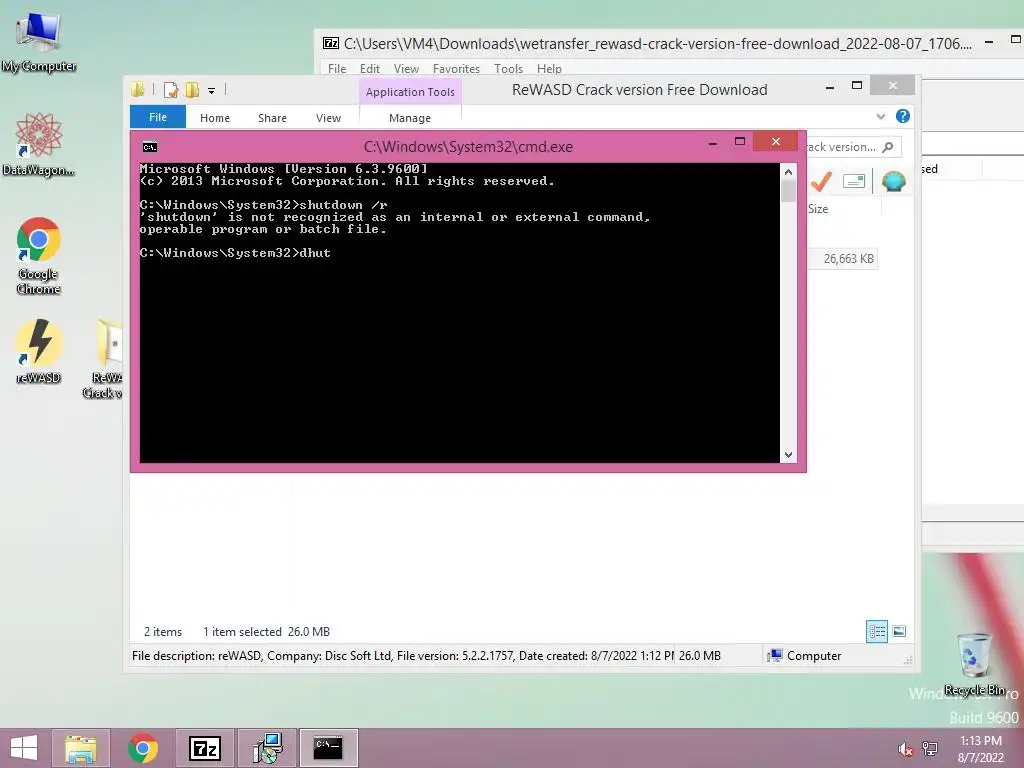The image size is (1024, 768).
Task: Switch to details view icon
Action: (x=877, y=632)
